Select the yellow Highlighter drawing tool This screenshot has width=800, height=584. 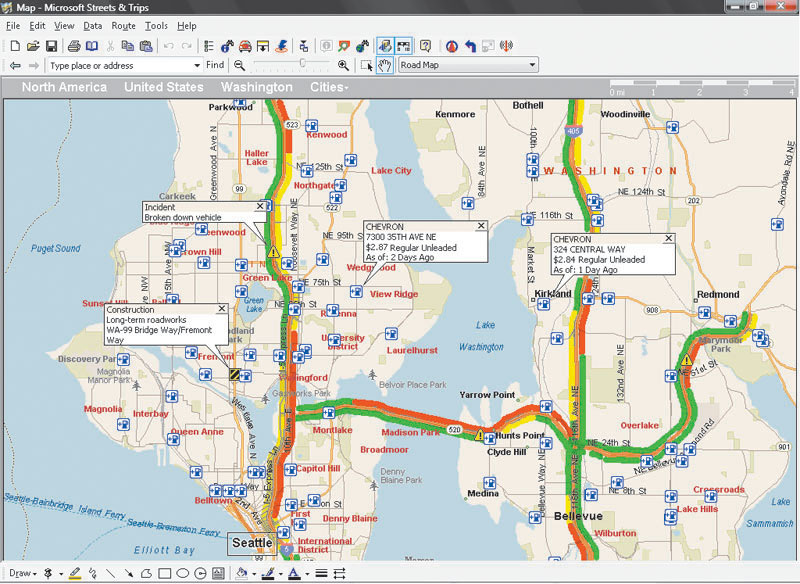pyautogui.click(x=74, y=572)
